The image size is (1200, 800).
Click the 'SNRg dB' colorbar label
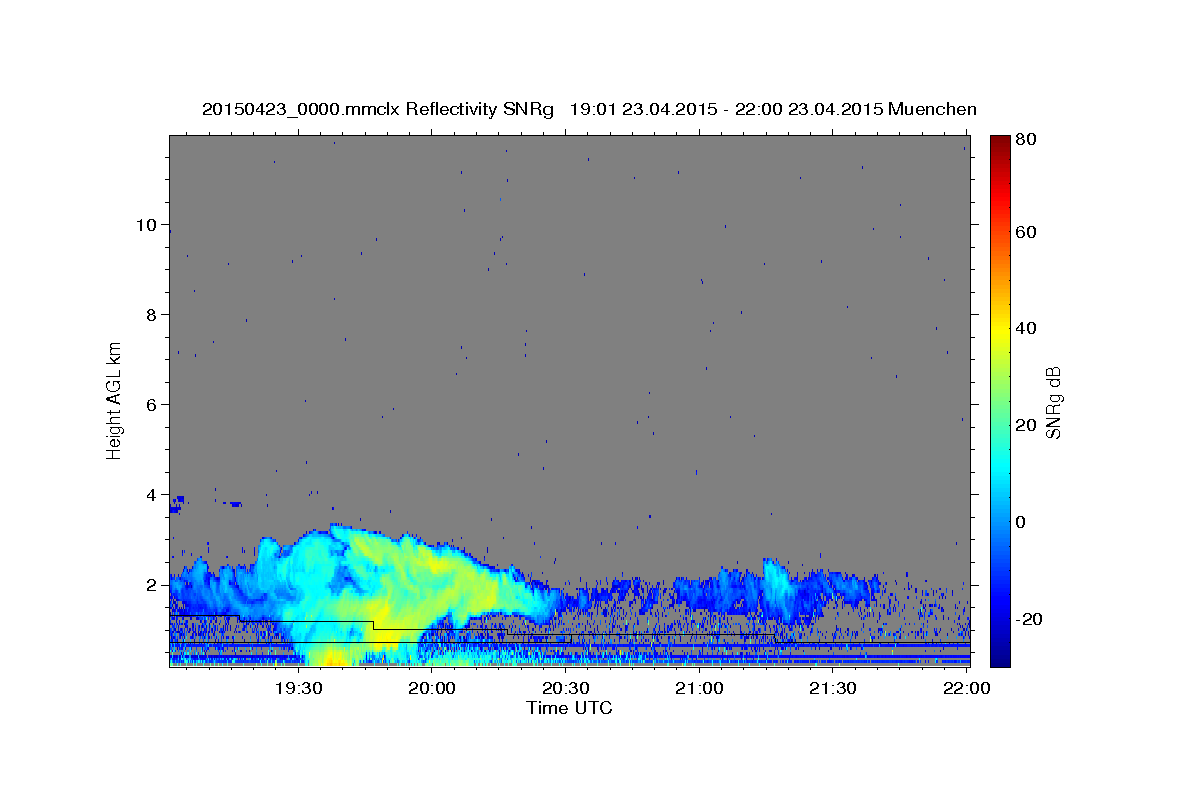coord(1053,403)
